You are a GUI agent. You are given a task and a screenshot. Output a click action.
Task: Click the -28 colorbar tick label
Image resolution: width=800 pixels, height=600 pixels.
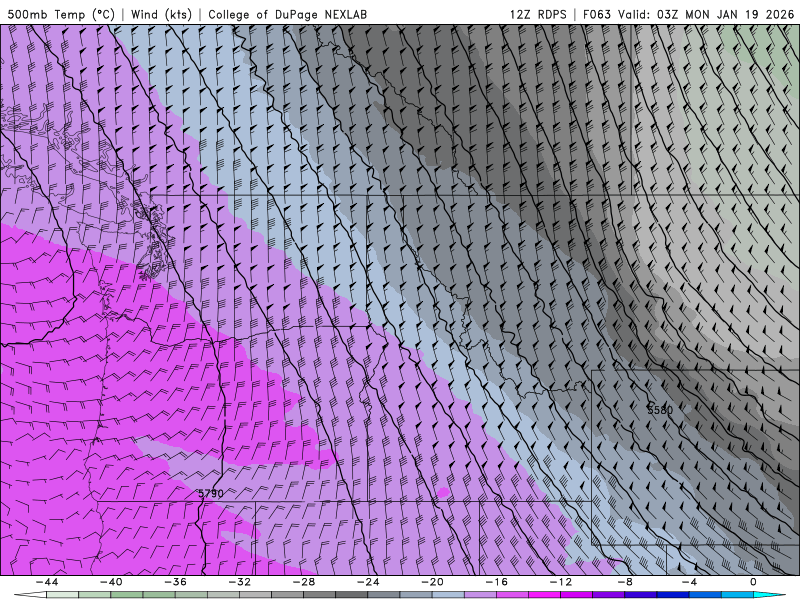[304, 582]
